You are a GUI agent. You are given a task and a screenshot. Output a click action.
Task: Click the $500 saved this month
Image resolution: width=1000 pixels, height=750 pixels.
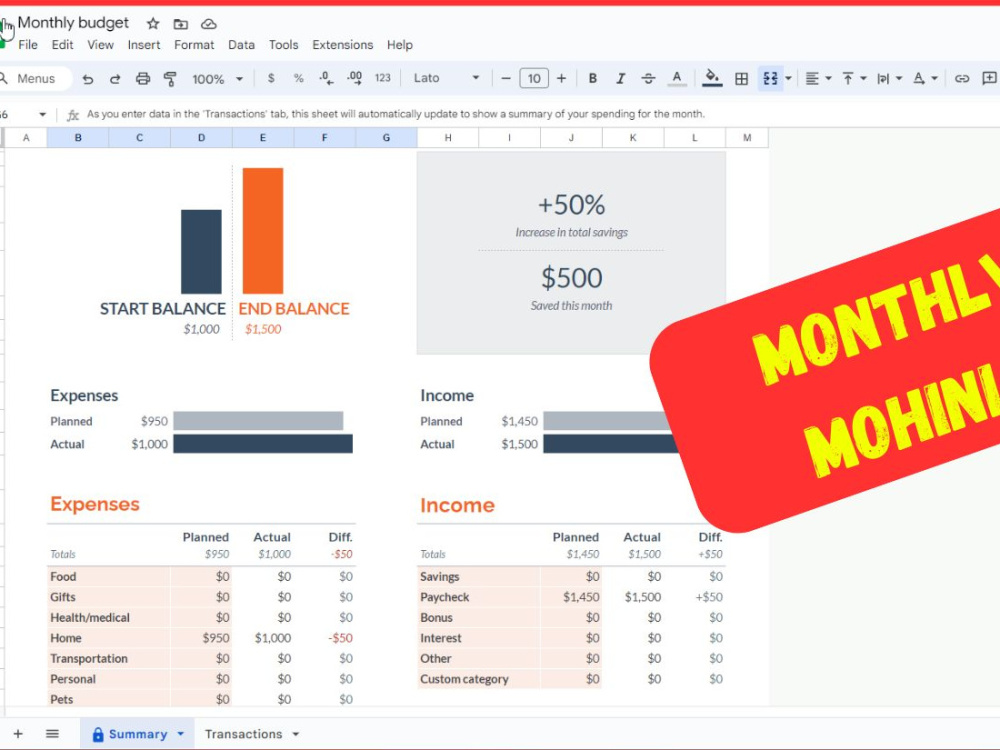(x=571, y=278)
